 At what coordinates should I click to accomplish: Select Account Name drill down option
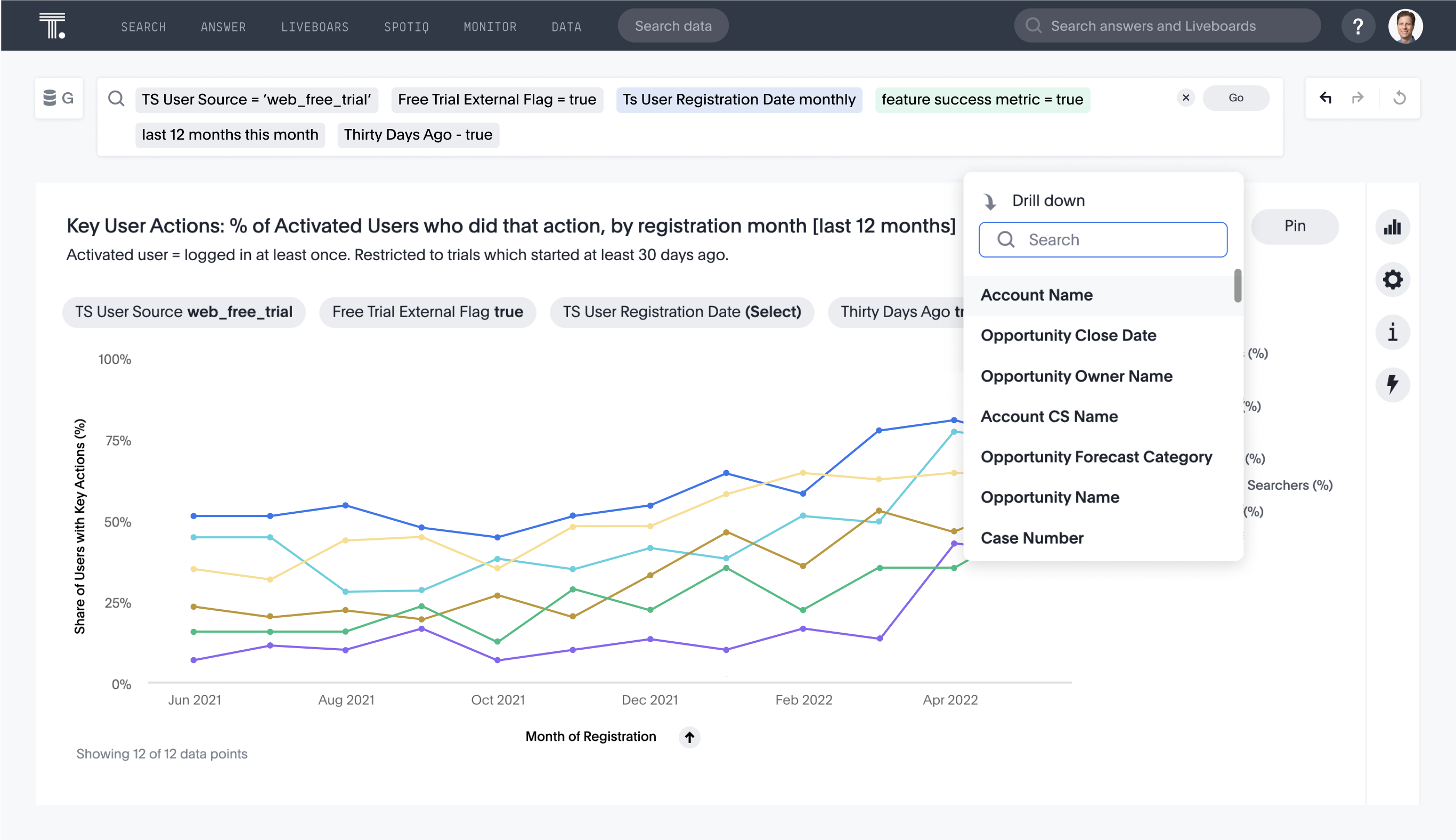(1037, 294)
